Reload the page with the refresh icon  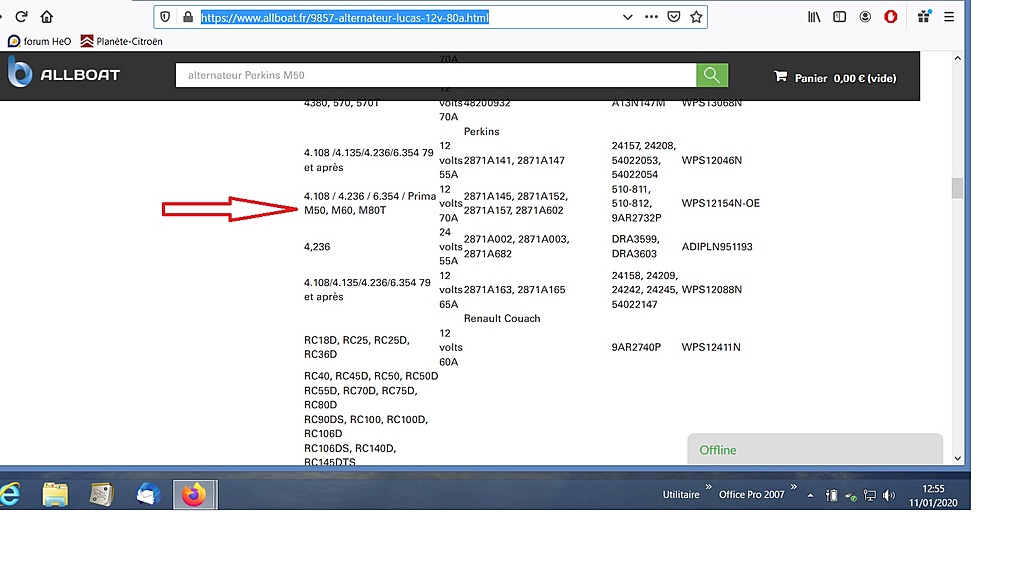[21, 16]
